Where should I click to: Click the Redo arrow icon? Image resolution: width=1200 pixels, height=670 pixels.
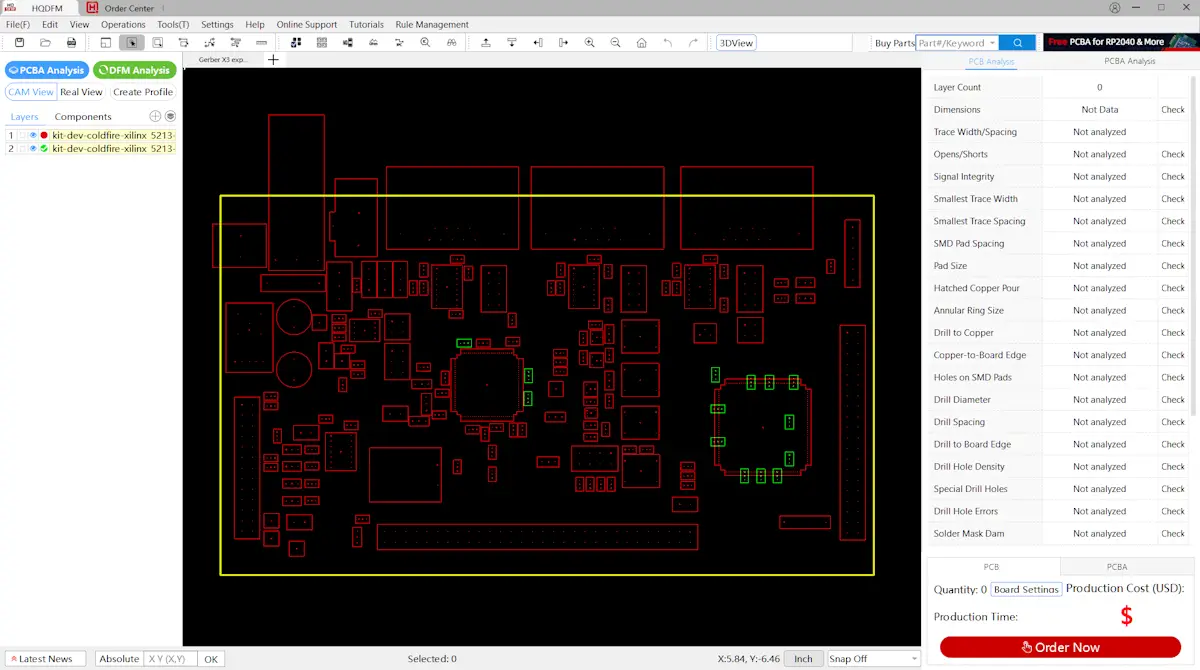click(693, 42)
